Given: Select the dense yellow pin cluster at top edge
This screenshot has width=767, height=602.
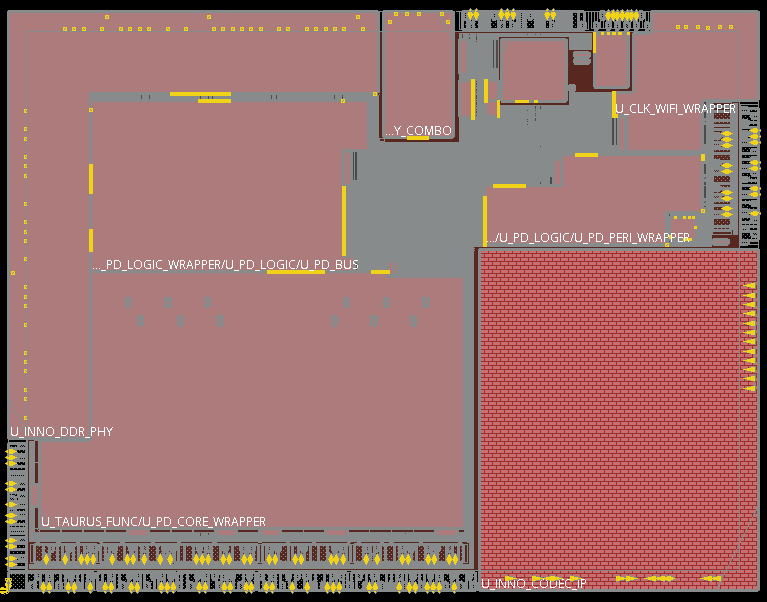Looking at the screenshot, I should [621, 15].
